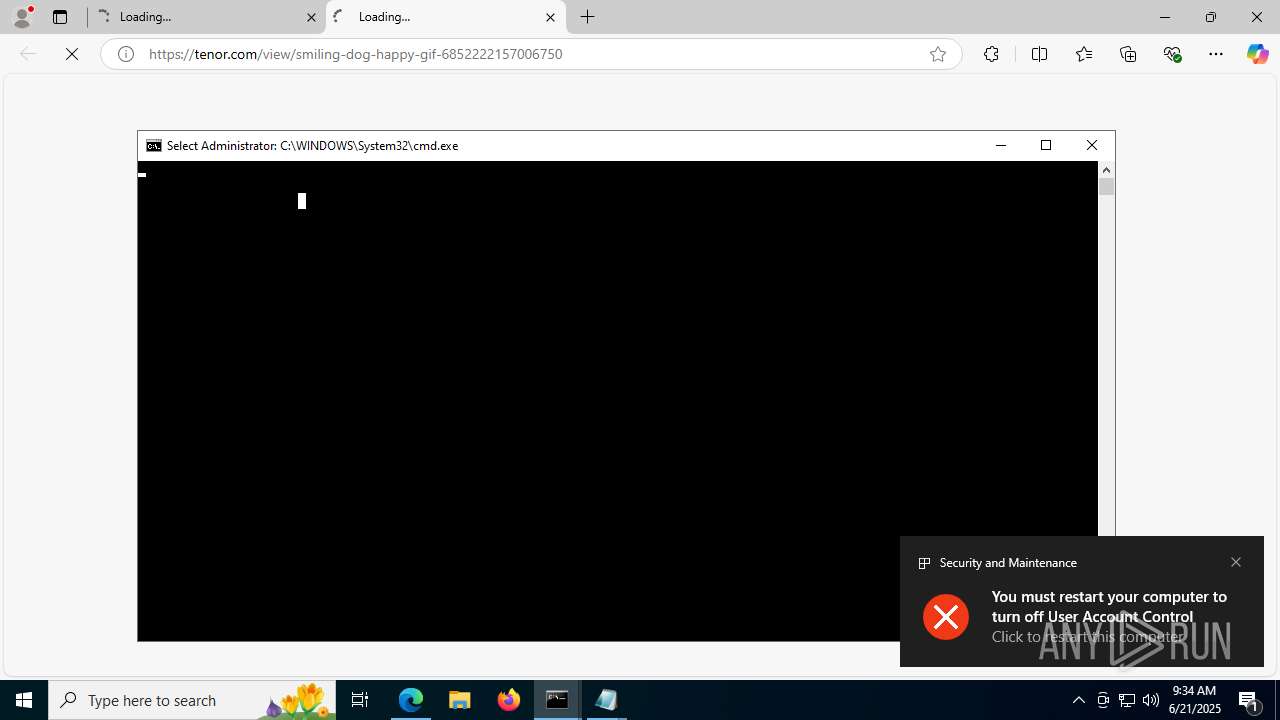Show hidden system tray icons
Image resolution: width=1280 pixels, height=720 pixels.
1078,700
